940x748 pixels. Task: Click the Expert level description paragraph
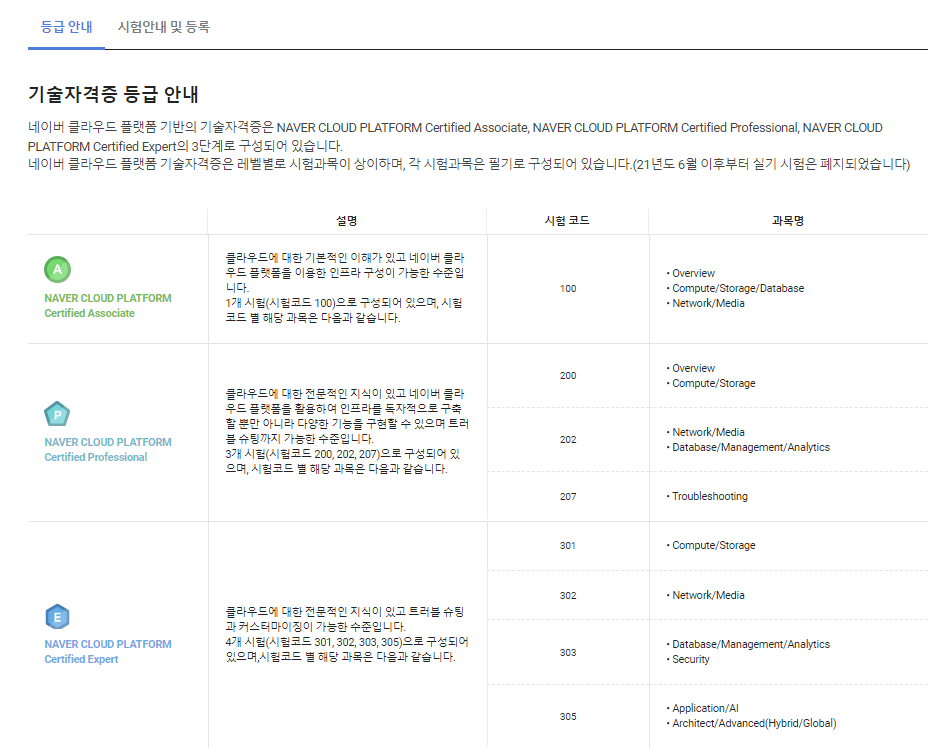[347, 634]
